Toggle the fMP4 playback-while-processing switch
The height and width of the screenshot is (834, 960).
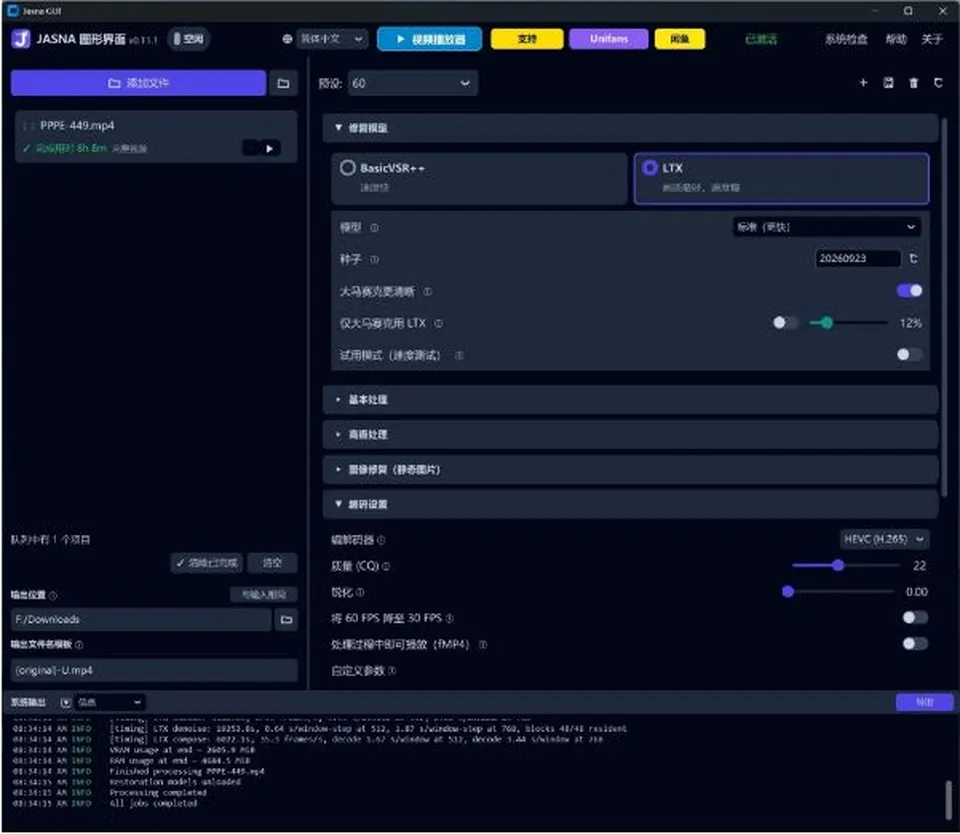915,644
